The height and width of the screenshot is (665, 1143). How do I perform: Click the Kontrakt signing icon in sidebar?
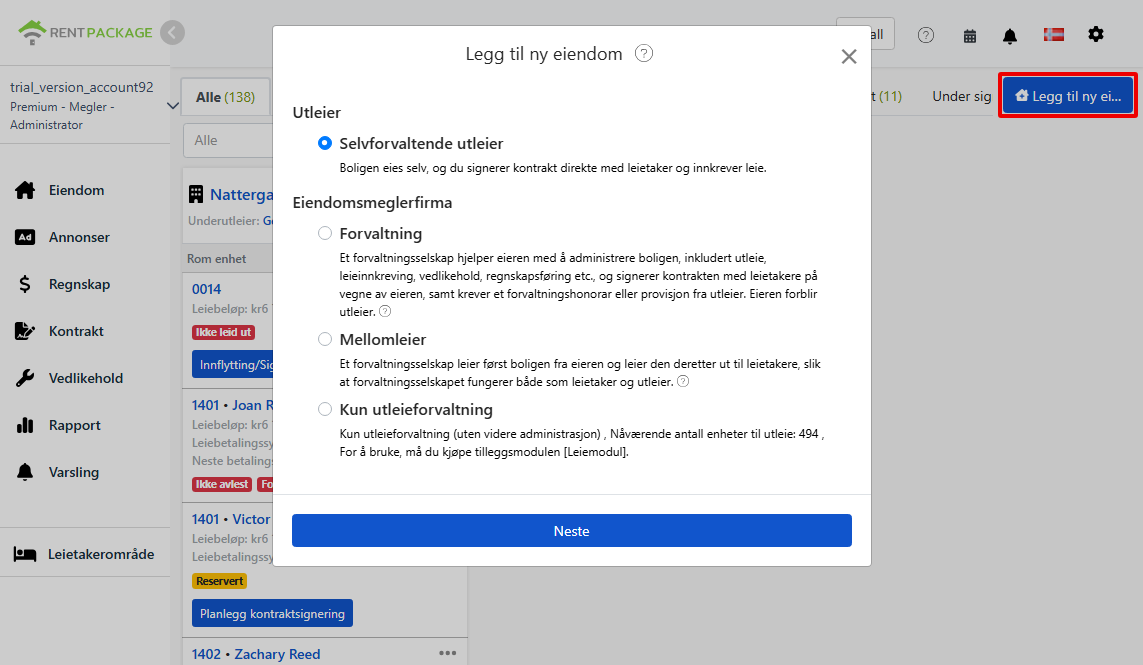[25, 331]
